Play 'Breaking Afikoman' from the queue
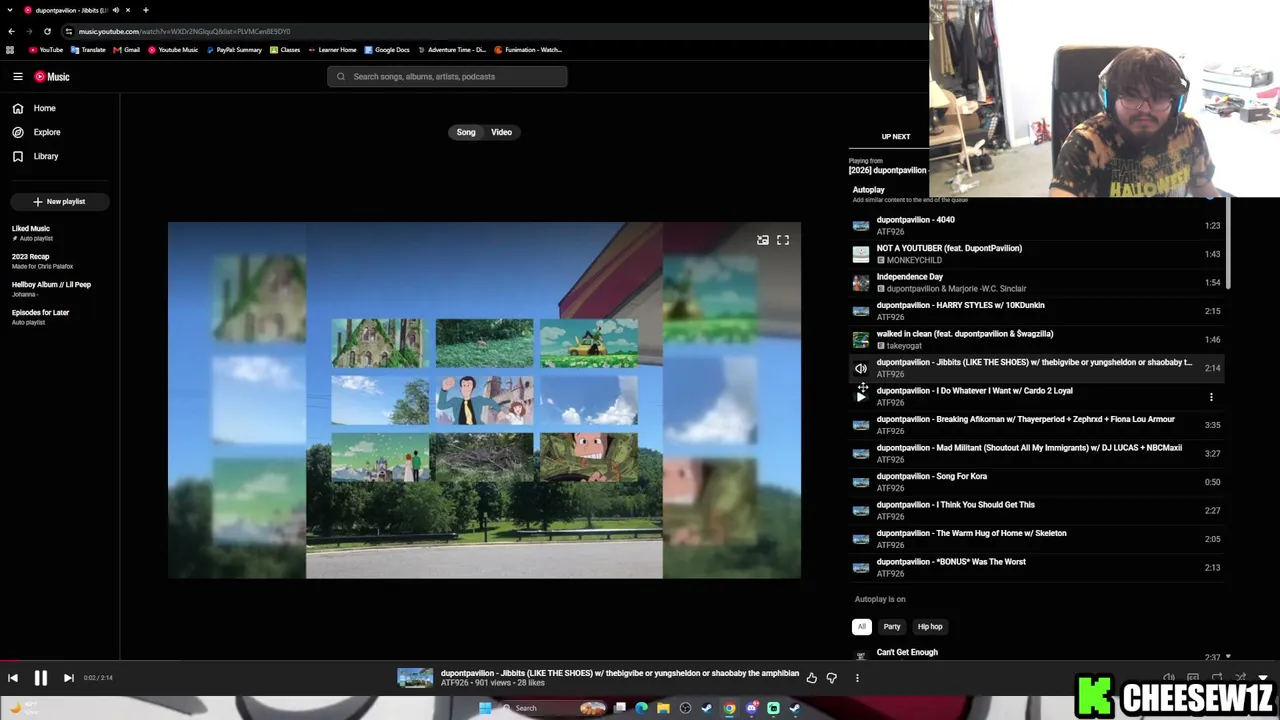The width and height of the screenshot is (1280, 720). (1036, 425)
